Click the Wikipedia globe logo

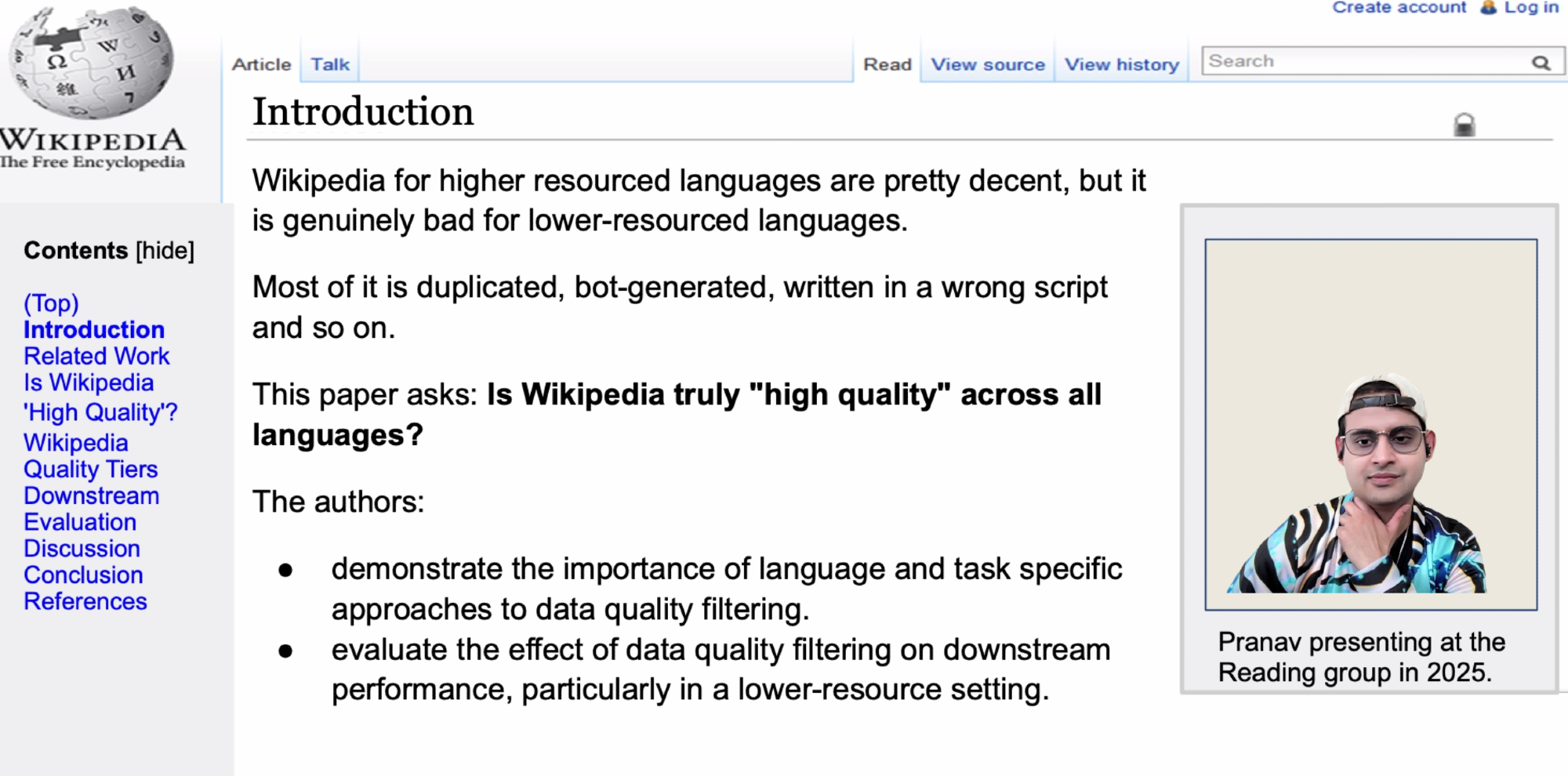(x=90, y=63)
